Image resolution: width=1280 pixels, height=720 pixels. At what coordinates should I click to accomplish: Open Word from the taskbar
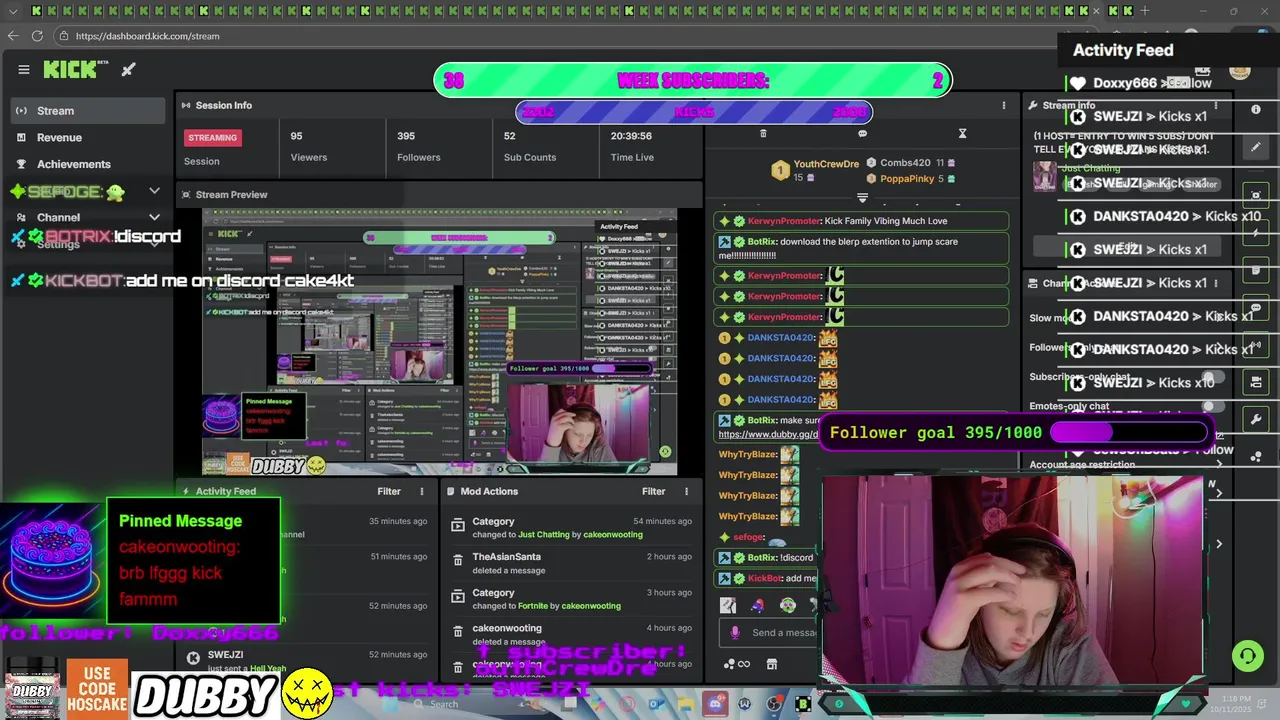click(x=745, y=704)
